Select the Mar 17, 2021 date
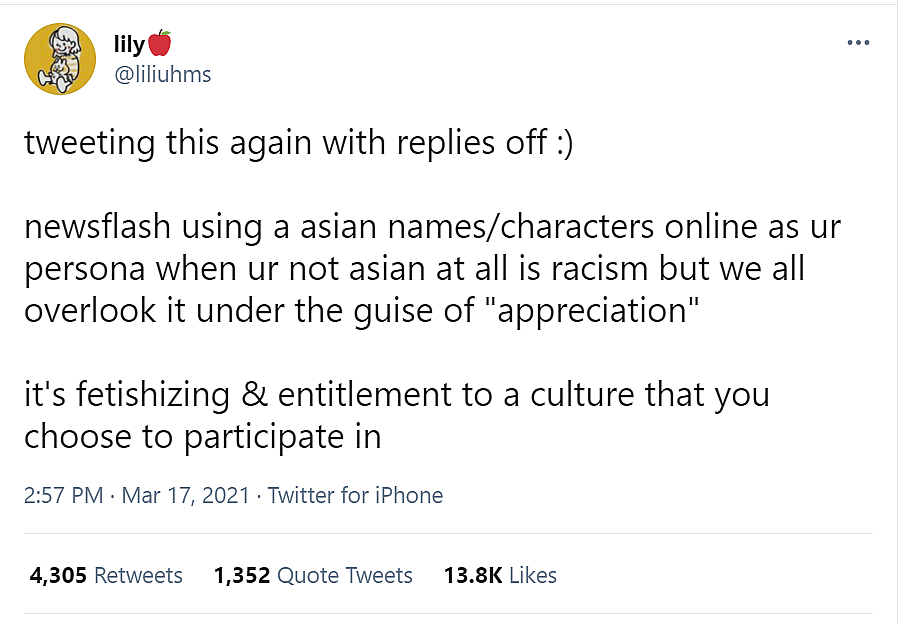Image resolution: width=904 pixels, height=624 pixels. [185, 495]
